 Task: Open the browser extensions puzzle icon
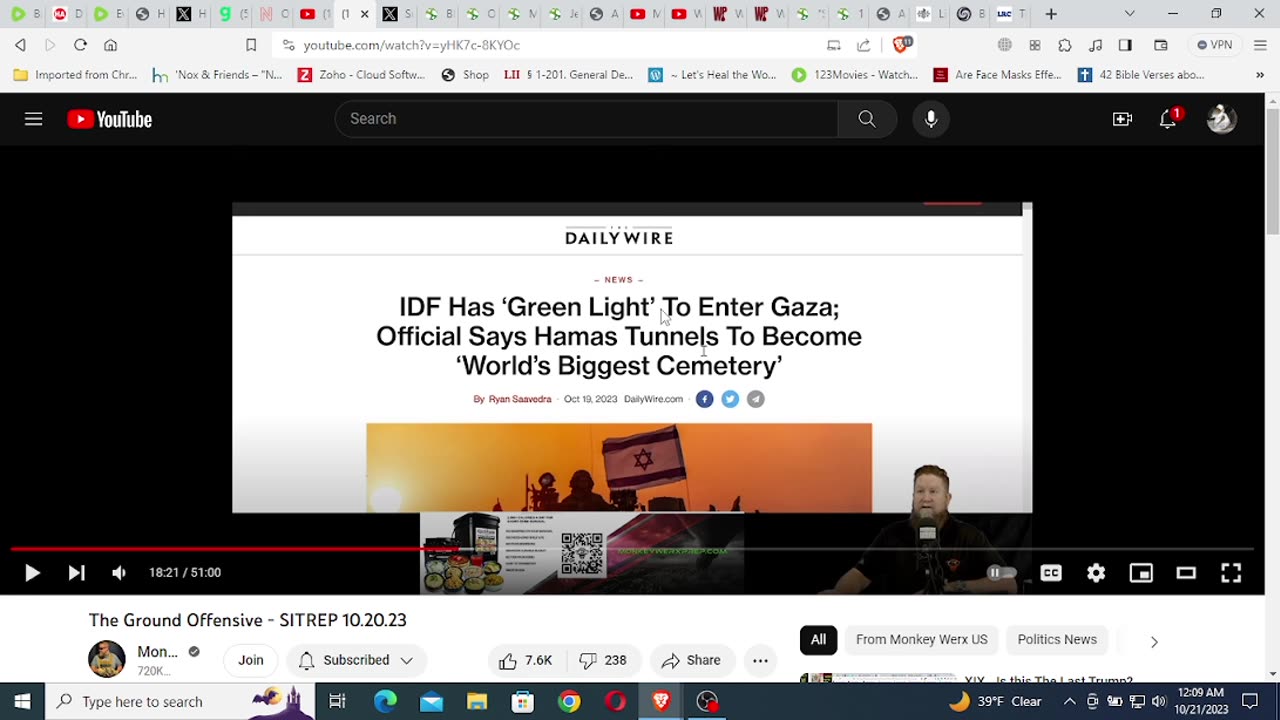point(1065,45)
